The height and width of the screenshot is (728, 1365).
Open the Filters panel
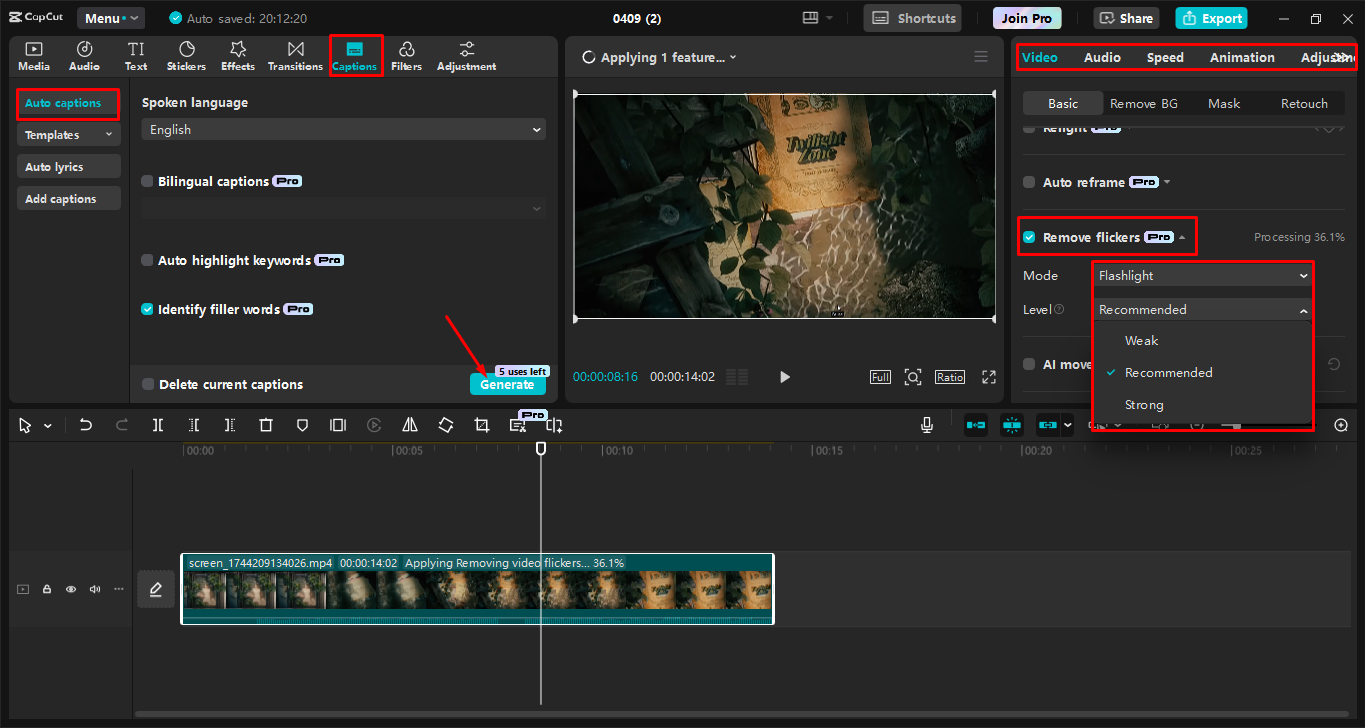(x=406, y=55)
